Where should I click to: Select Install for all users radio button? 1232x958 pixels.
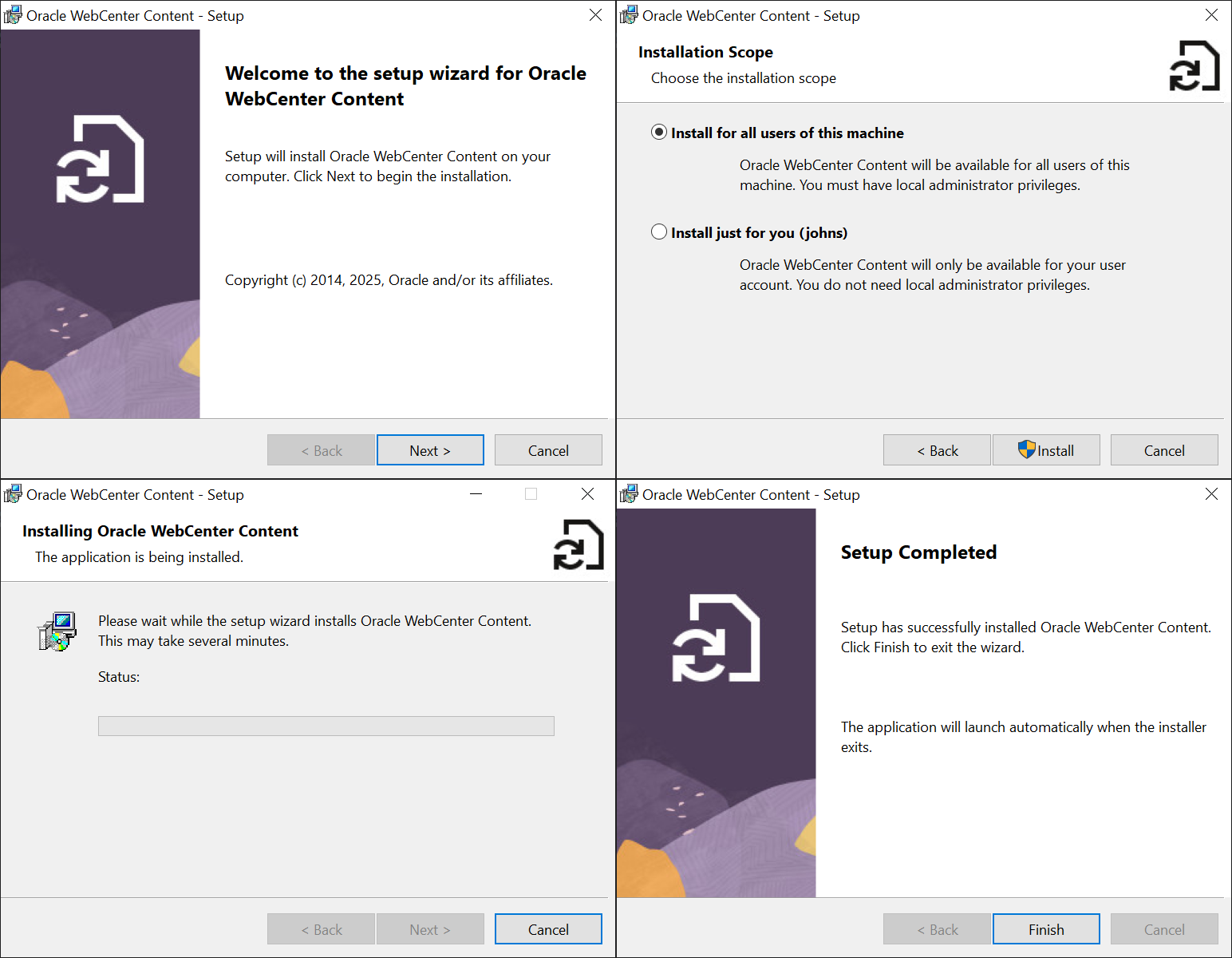point(659,133)
